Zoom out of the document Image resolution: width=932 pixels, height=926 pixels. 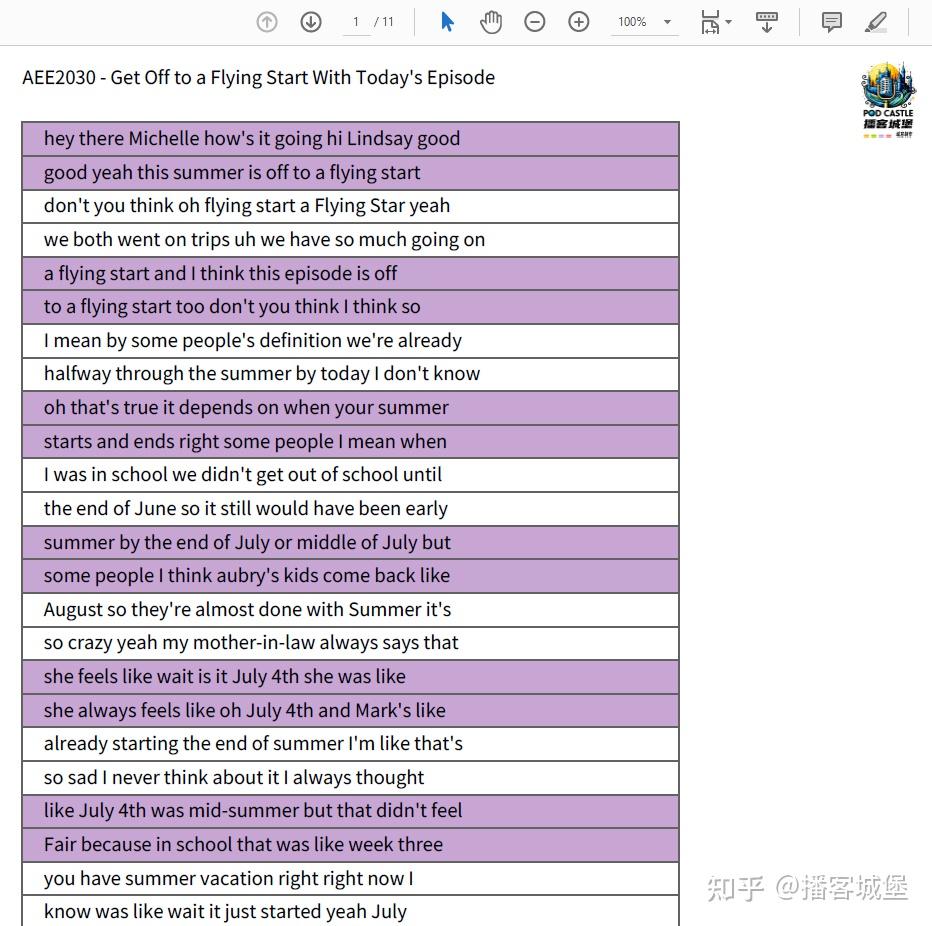pyautogui.click(x=535, y=21)
